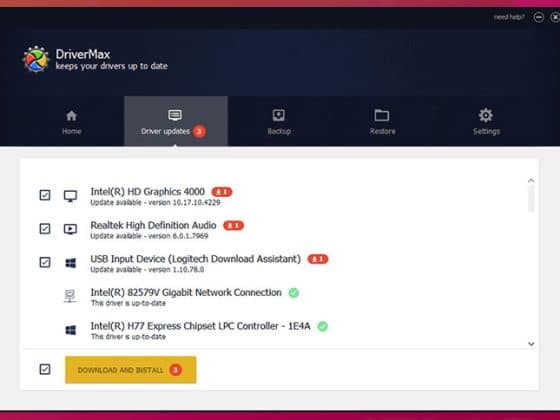Screen dimensions: 560x420
Task: Click the update version 1.10.78.0 text
Action: [147, 270]
